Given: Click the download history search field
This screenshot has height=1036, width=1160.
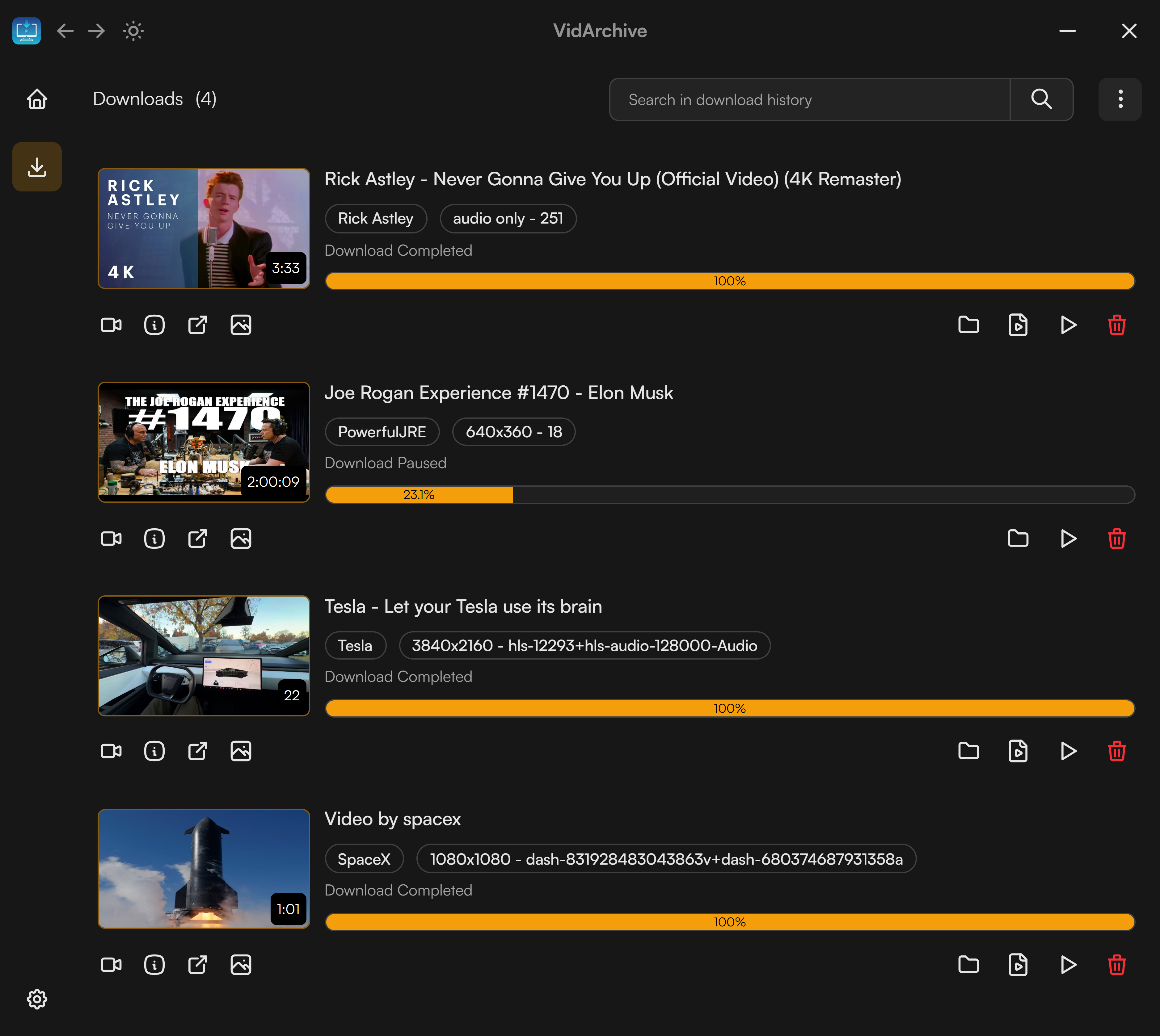Looking at the screenshot, I should point(809,99).
